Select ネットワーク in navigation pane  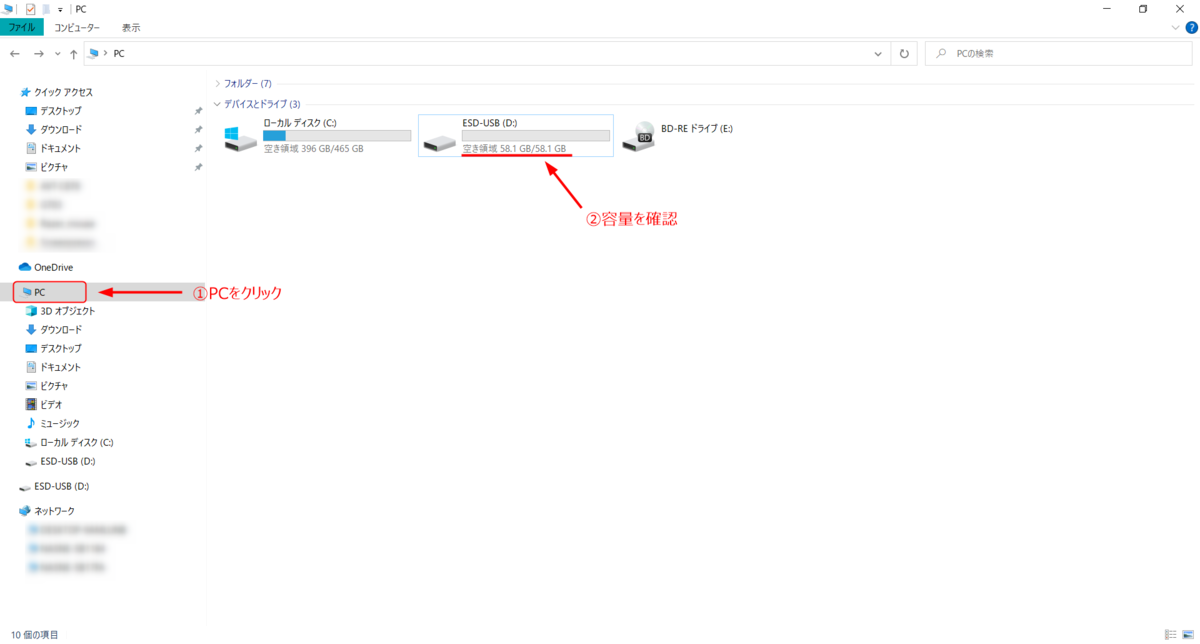pyautogui.click(x=47, y=511)
